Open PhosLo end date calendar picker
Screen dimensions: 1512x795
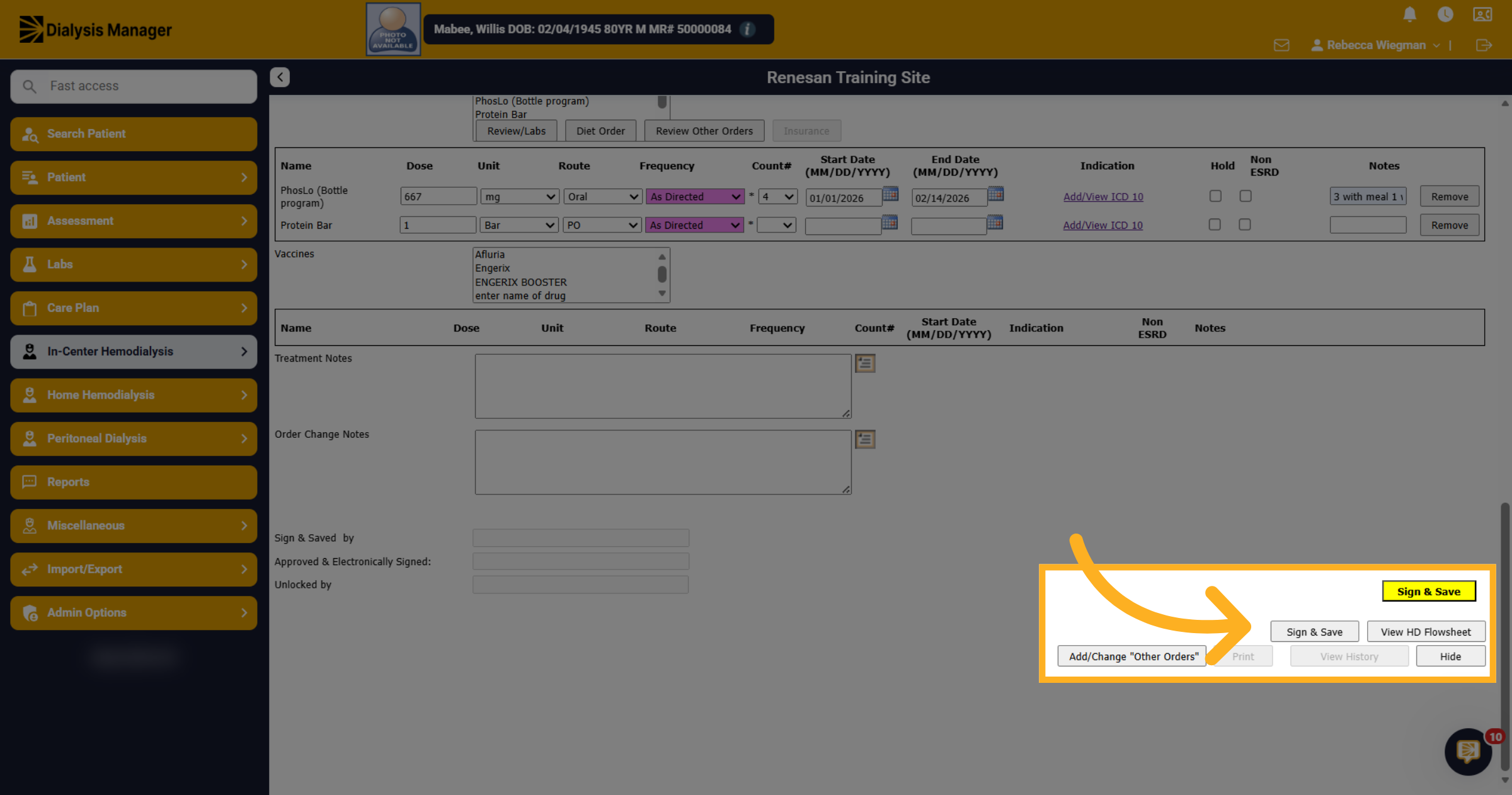coord(995,195)
